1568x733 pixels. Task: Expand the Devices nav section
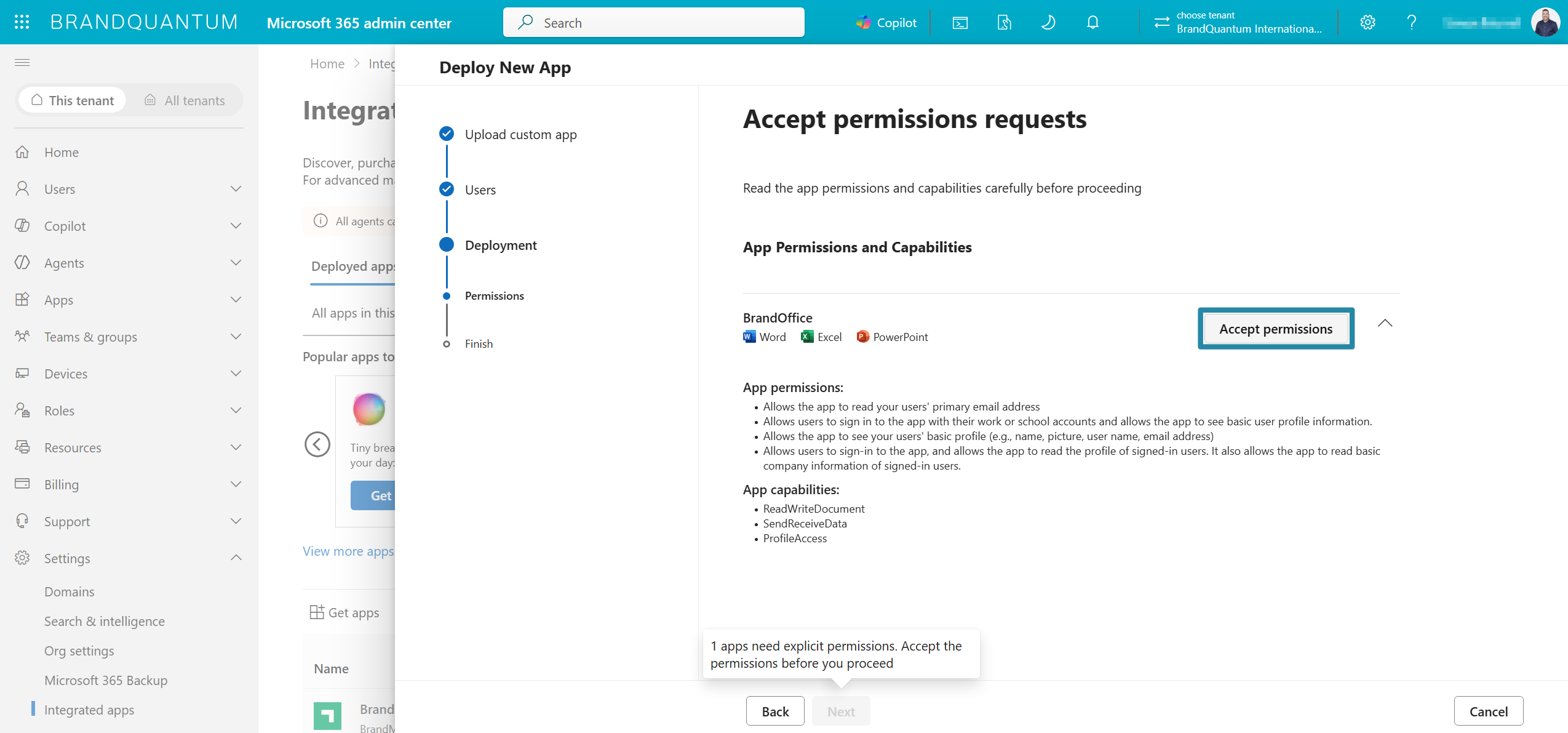(236, 374)
